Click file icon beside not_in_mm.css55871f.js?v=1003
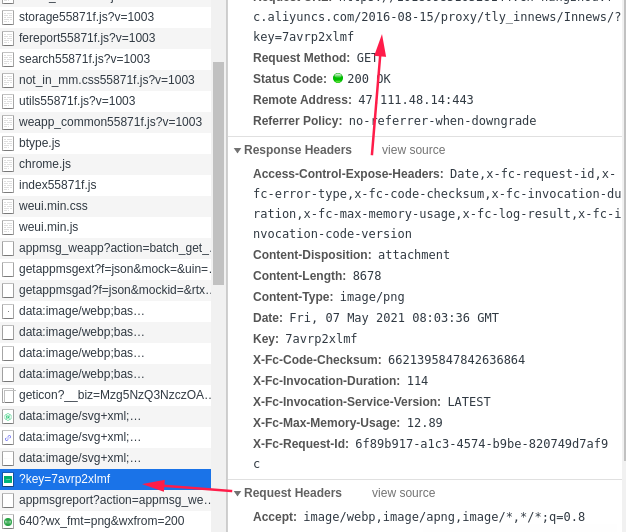The height and width of the screenshot is (532, 626). click(x=8, y=80)
